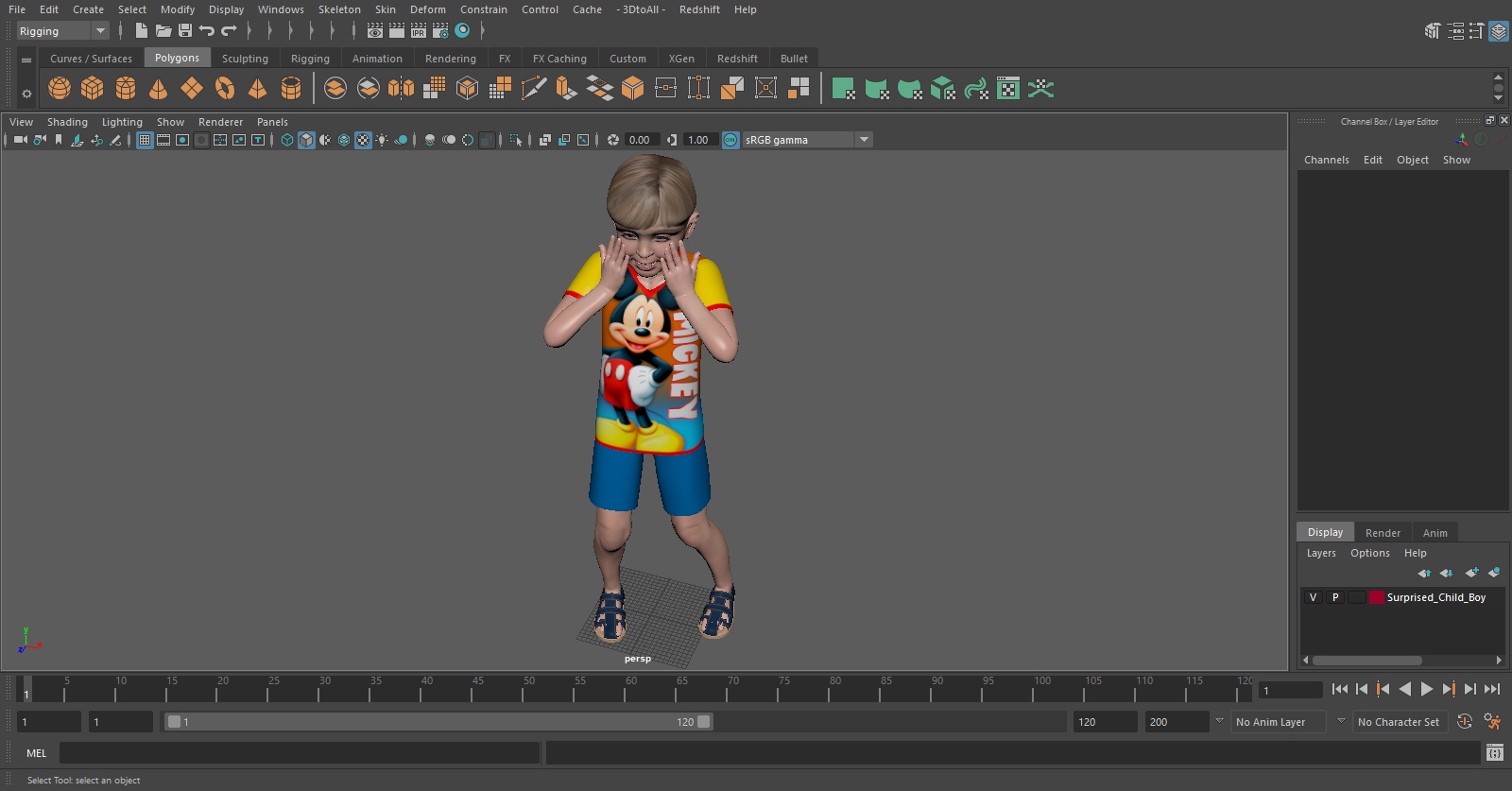Toggle the film gate button in viewport toolbar

coord(163,140)
